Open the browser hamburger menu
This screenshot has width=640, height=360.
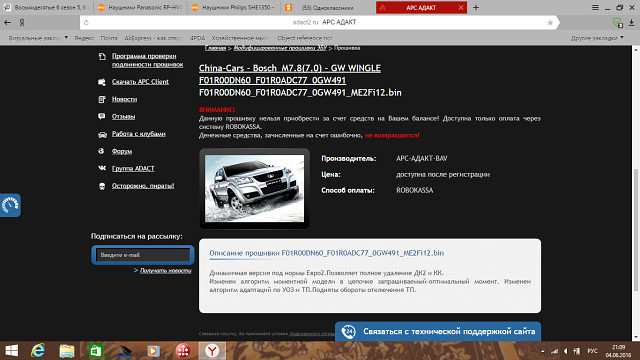595,7
